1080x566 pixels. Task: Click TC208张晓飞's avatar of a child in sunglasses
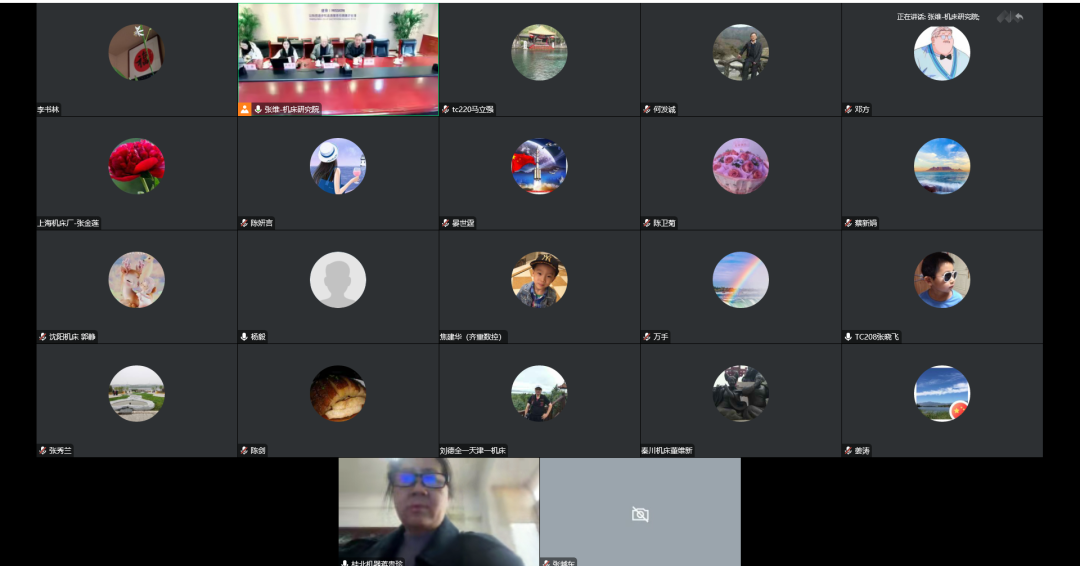[942, 280]
